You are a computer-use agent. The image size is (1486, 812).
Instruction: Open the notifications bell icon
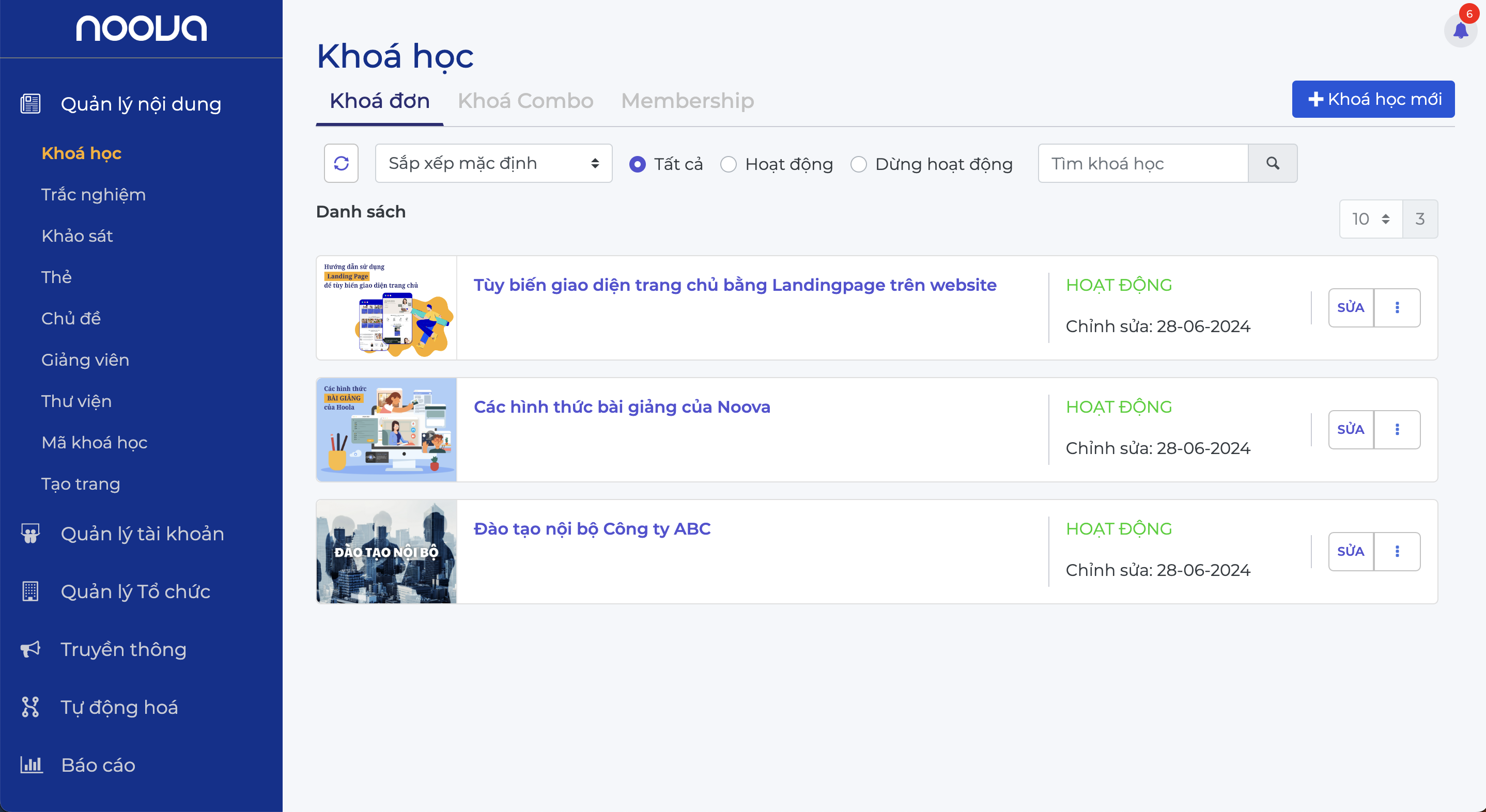pos(1460,30)
